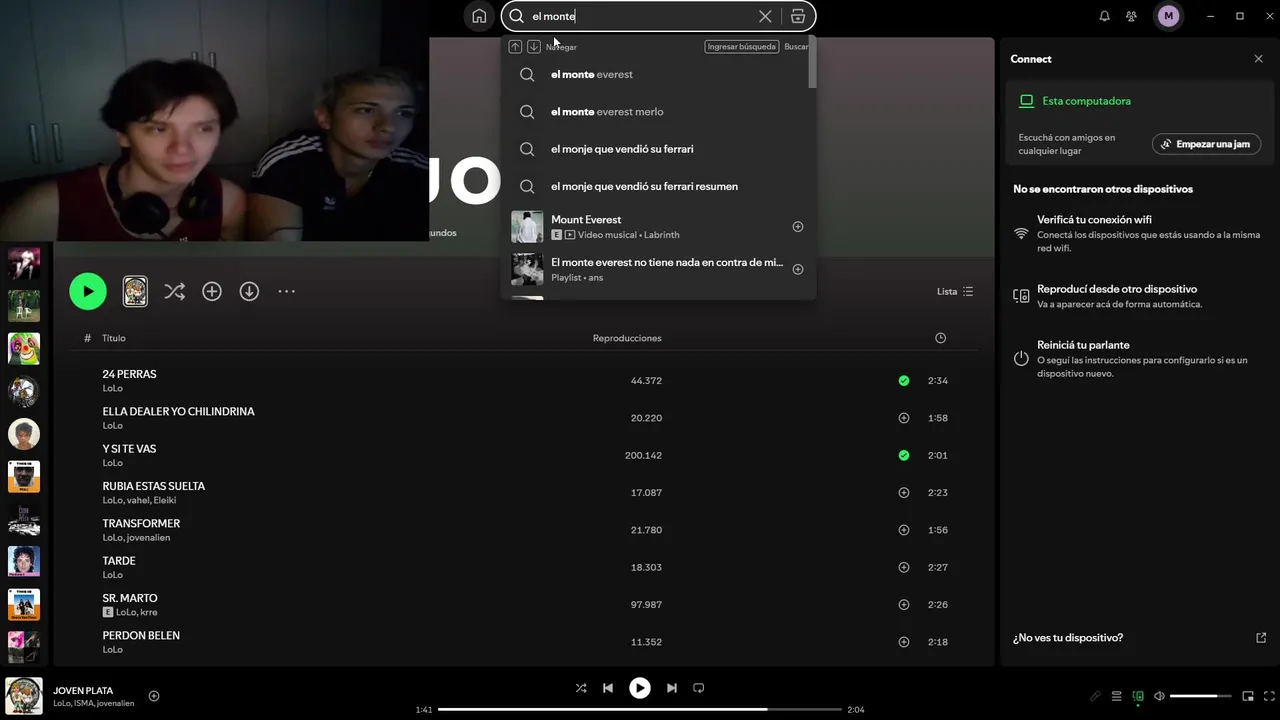Viewport: 1280px width, 720px height.
Task: Download with the arrow circle icon
Action: (249, 291)
